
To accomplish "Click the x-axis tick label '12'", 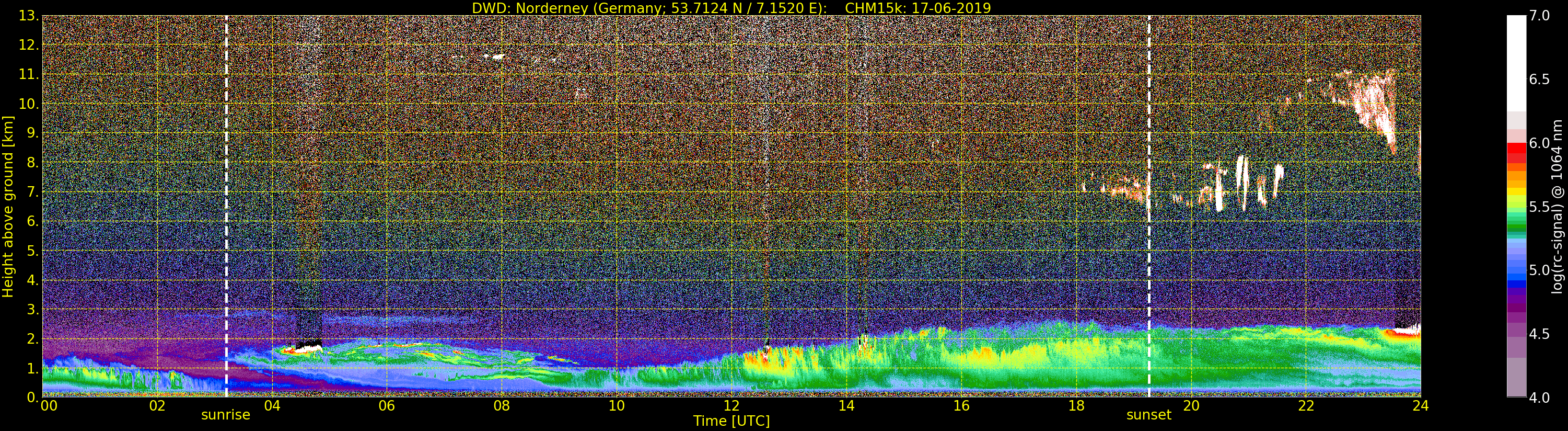I will click(x=731, y=405).
